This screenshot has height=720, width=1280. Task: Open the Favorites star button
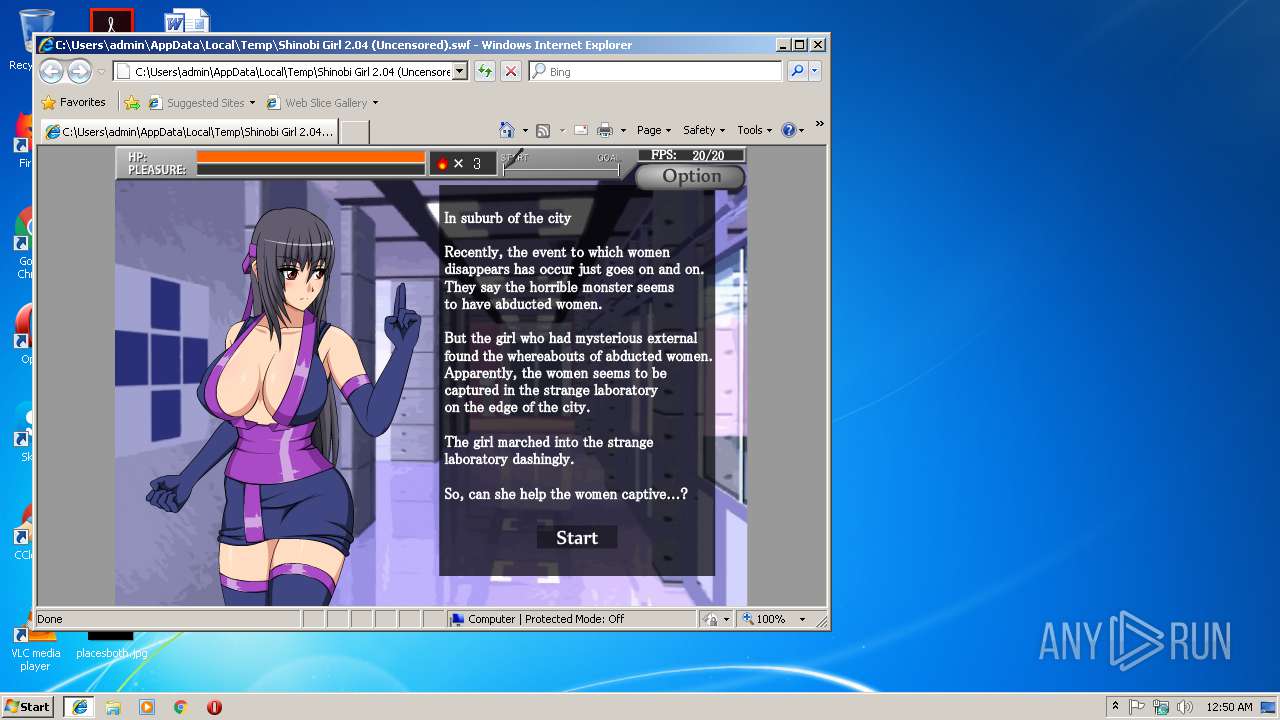click(x=74, y=102)
